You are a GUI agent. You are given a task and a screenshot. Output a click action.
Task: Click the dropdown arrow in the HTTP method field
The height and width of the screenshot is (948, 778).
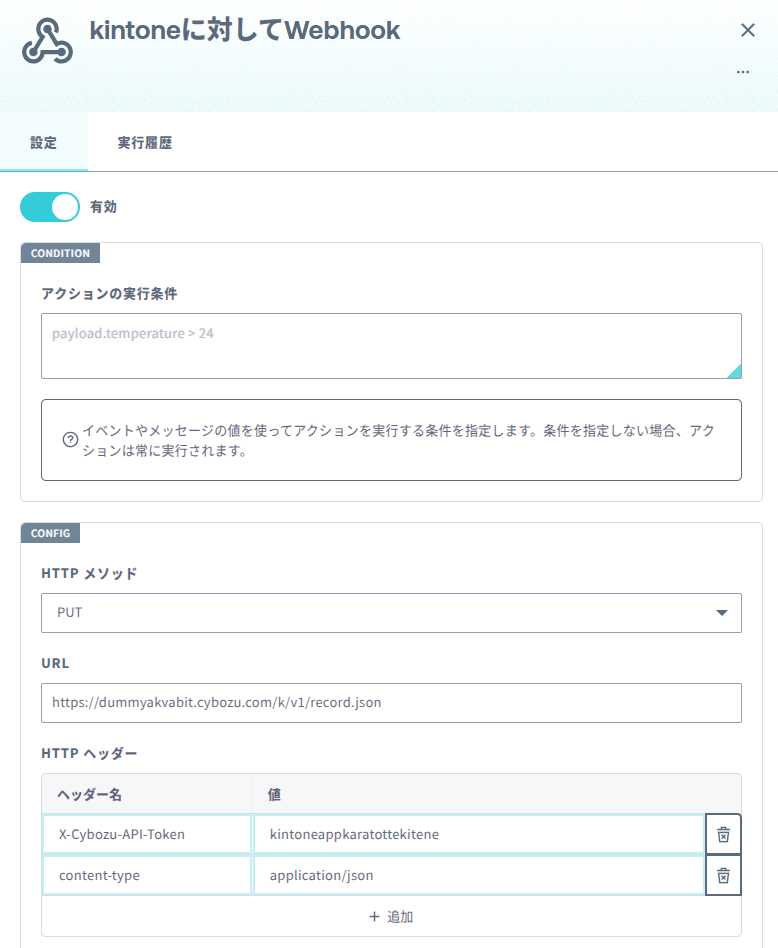[x=721, y=612]
